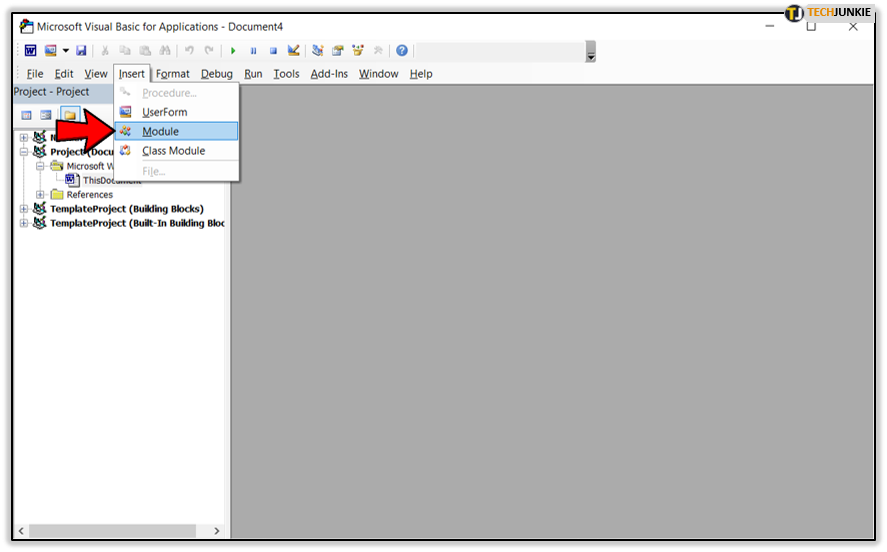The image size is (887, 552).
Task: Collapse the Project (Document4) tree node
Action: pos(24,152)
